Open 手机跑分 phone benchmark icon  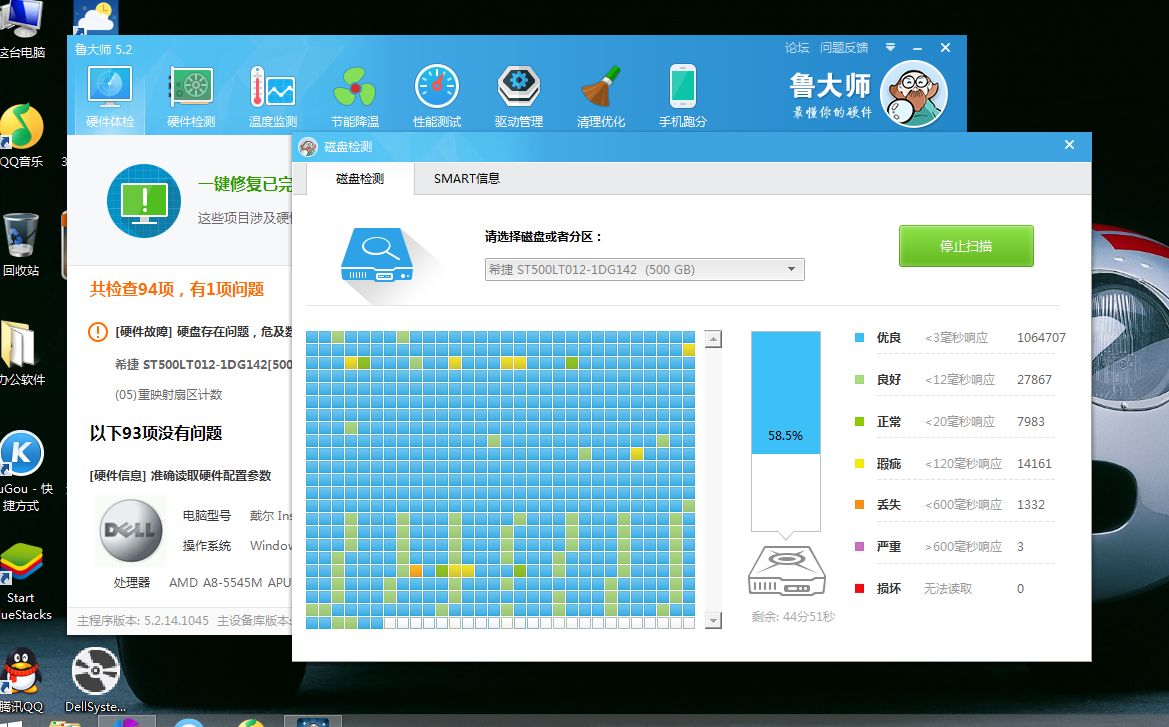point(683,97)
